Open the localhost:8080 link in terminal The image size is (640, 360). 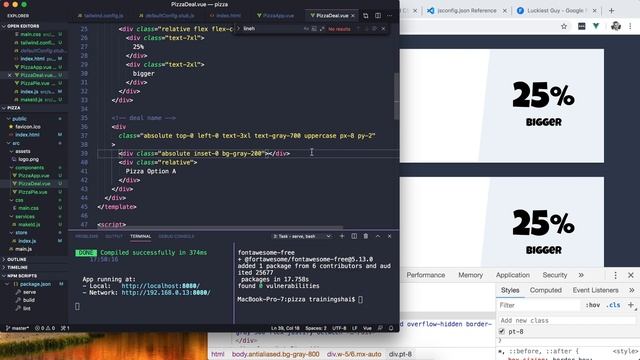coord(160,286)
